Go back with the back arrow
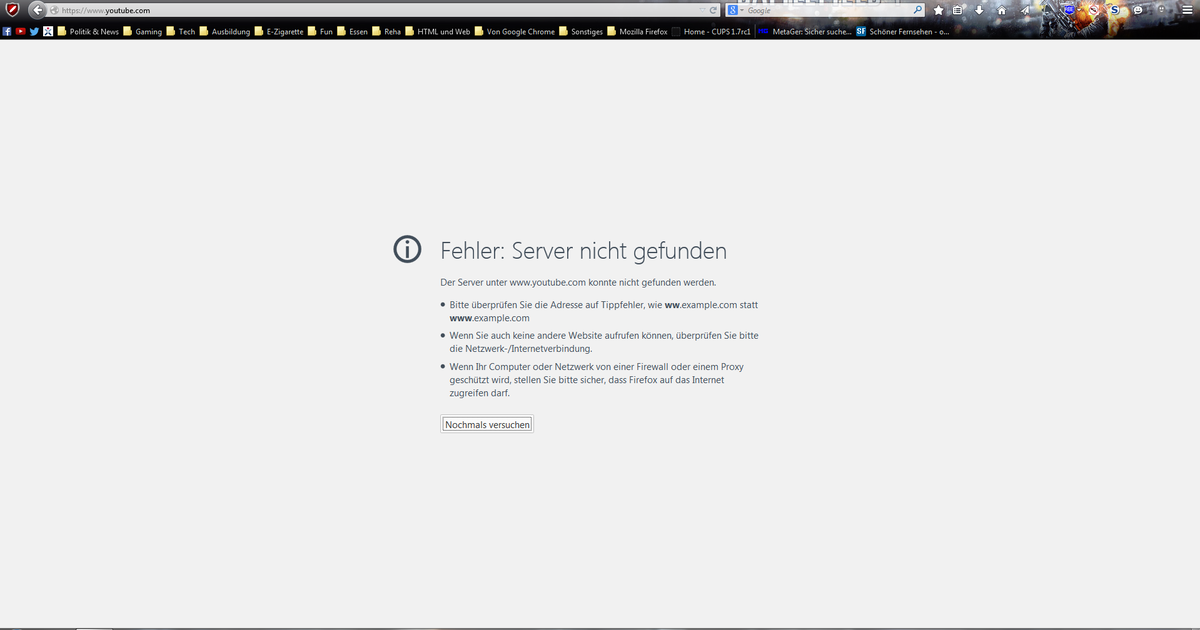1200x630 pixels. (x=36, y=10)
